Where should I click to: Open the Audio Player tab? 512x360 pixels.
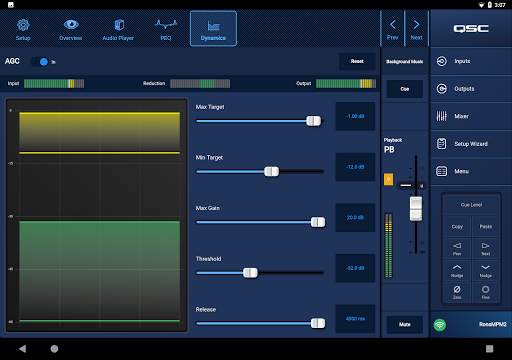118,29
